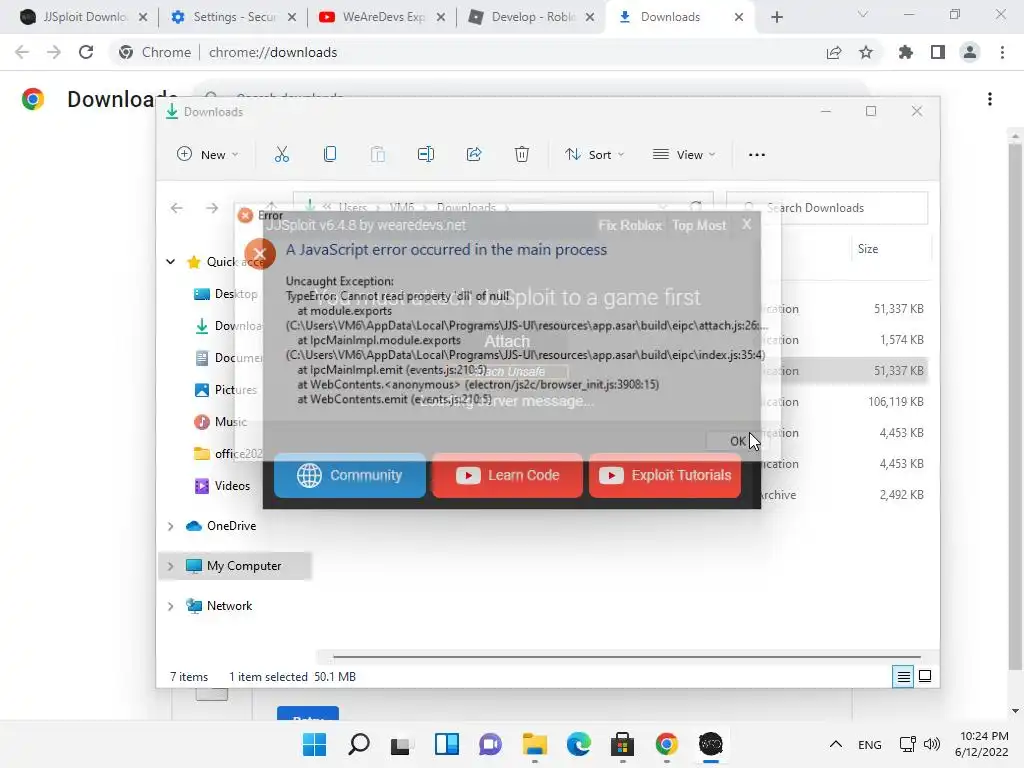
Task: Click OK in the JavaScript error dialog
Action: click(x=737, y=441)
